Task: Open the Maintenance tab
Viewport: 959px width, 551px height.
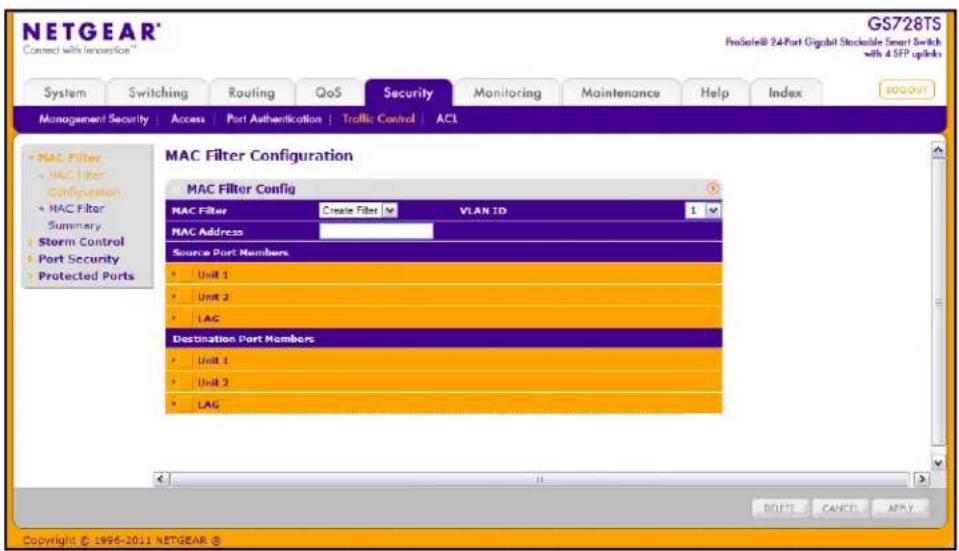Action: 620,93
